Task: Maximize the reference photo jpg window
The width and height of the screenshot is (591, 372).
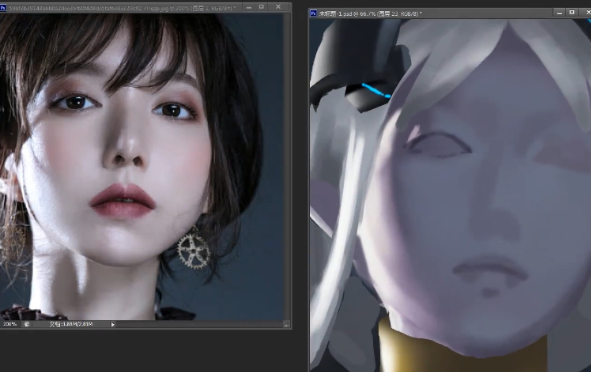Action: point(262,7)
